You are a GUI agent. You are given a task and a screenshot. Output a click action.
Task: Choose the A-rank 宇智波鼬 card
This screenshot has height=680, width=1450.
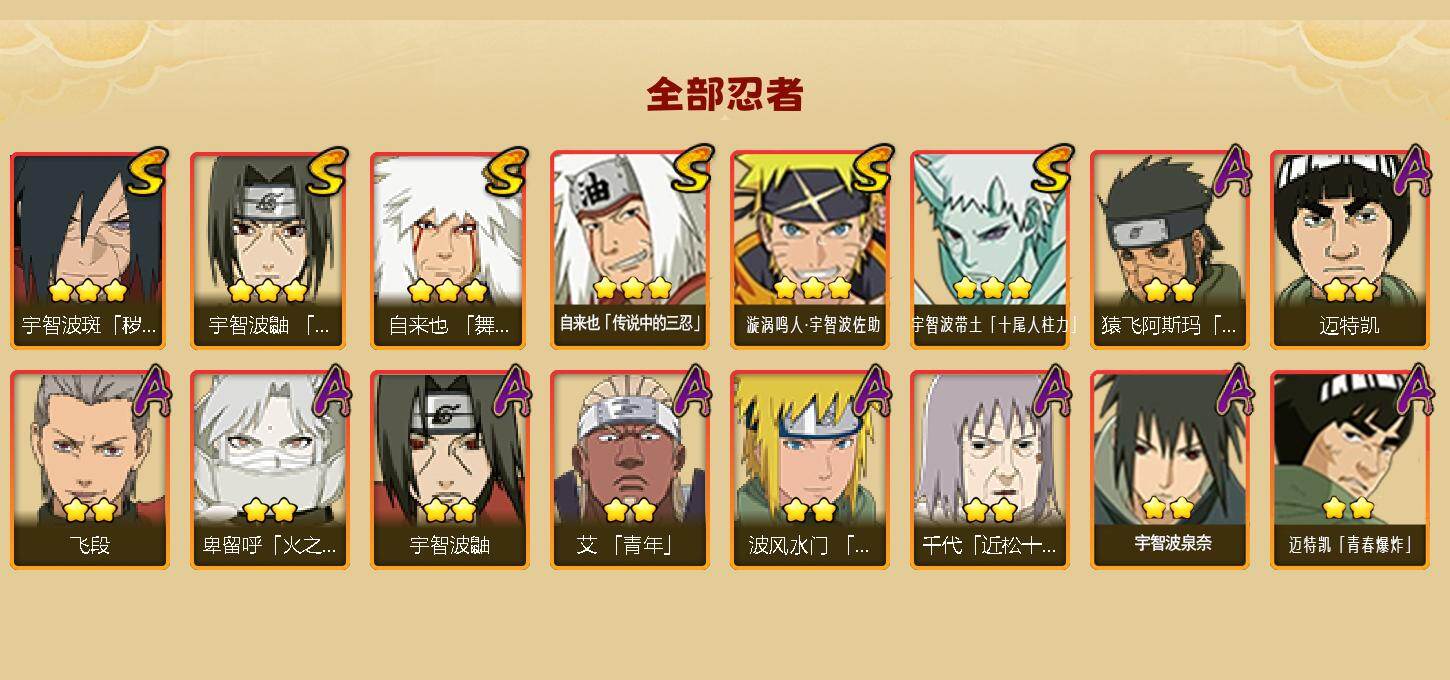click(x=449, y=470)
